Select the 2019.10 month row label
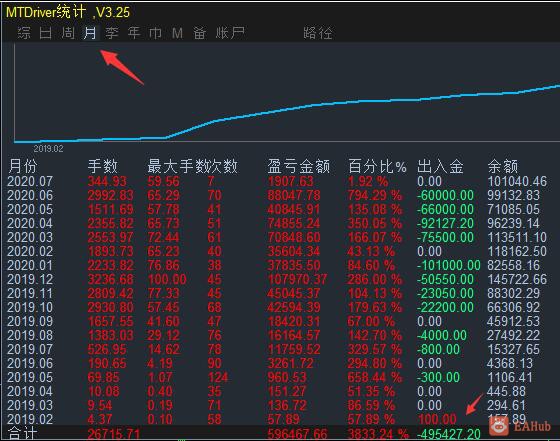 pos(30,307)
